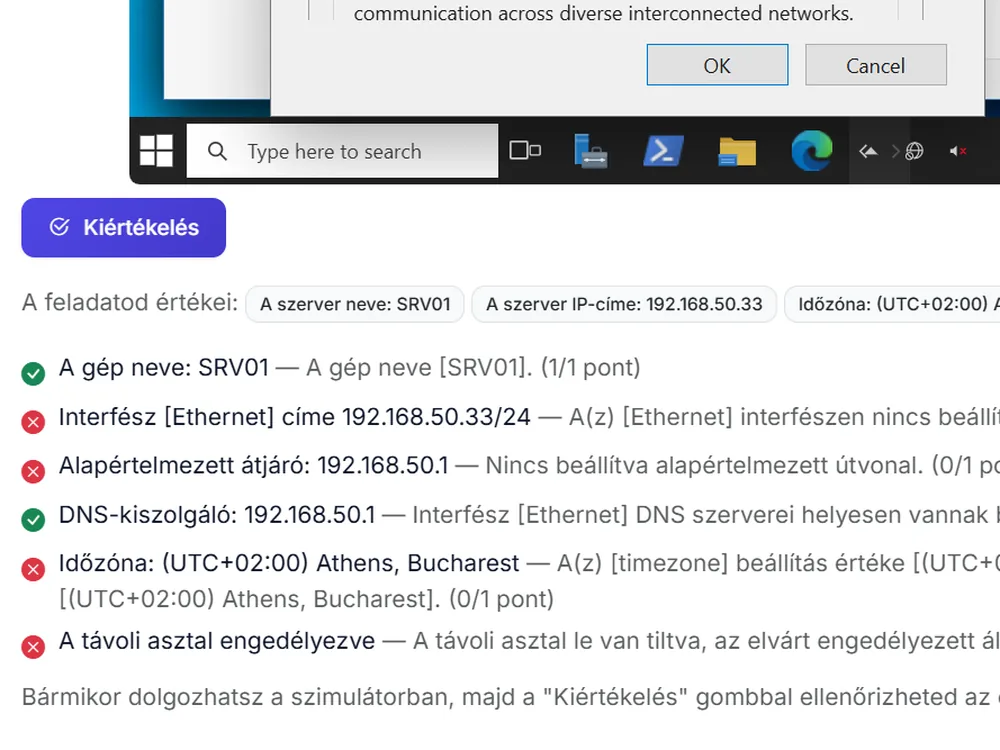
Task: Click 'Alapértelmezett átjáró: 192.168.50.1' text
Action: pos(253,466)
